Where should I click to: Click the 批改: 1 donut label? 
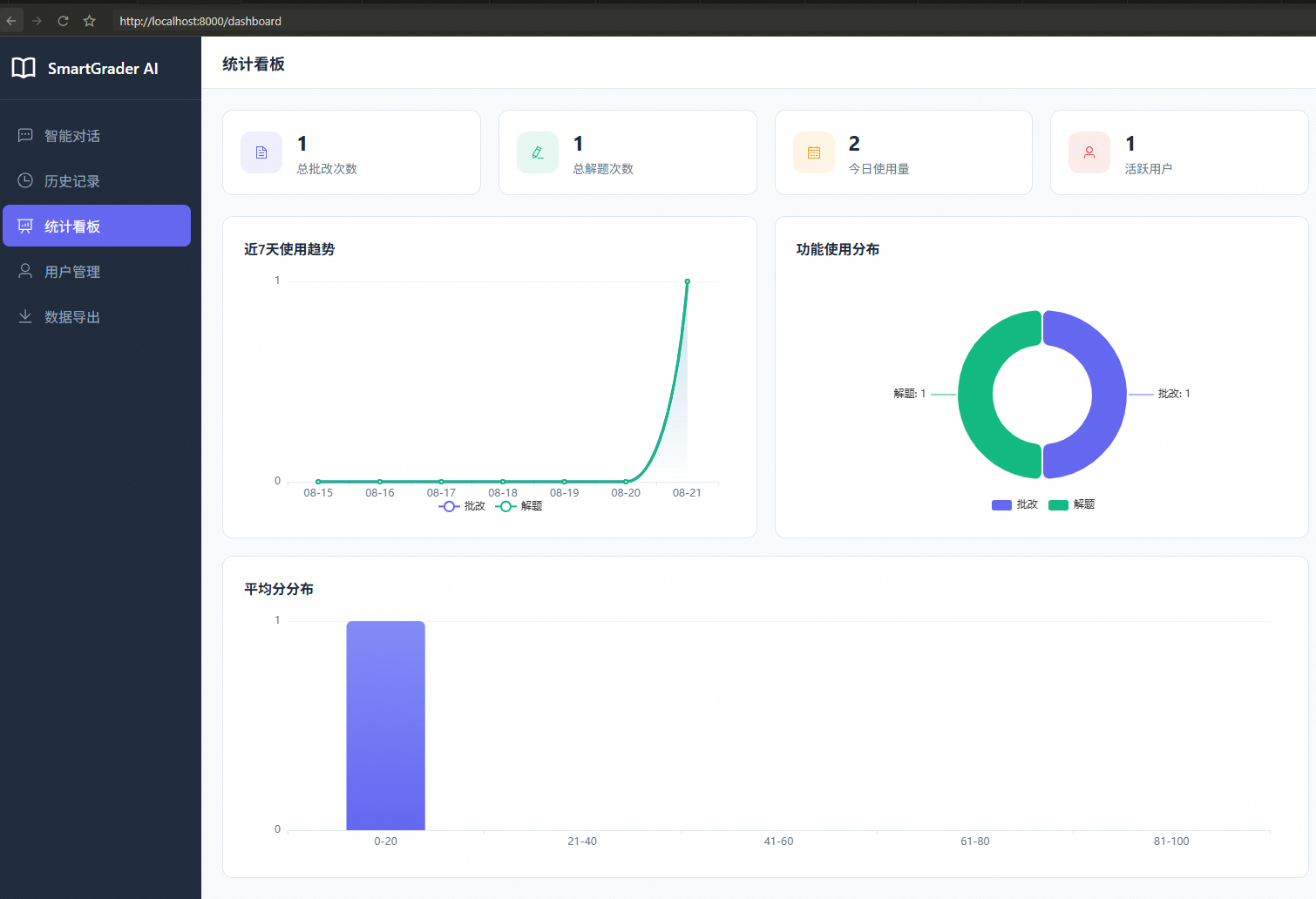click(x=1174, y=394)
